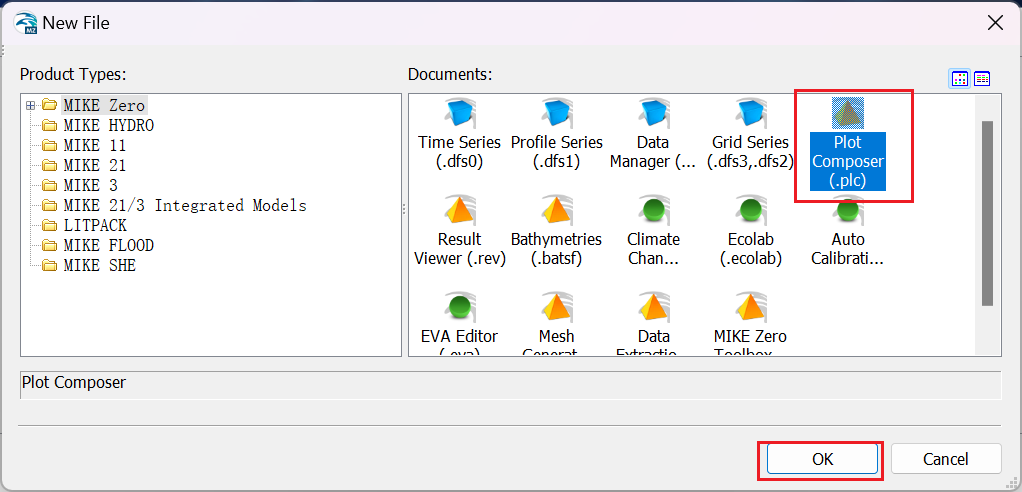
Task: Click the MIKE SHE folder icon
Action: coord(50,267)
